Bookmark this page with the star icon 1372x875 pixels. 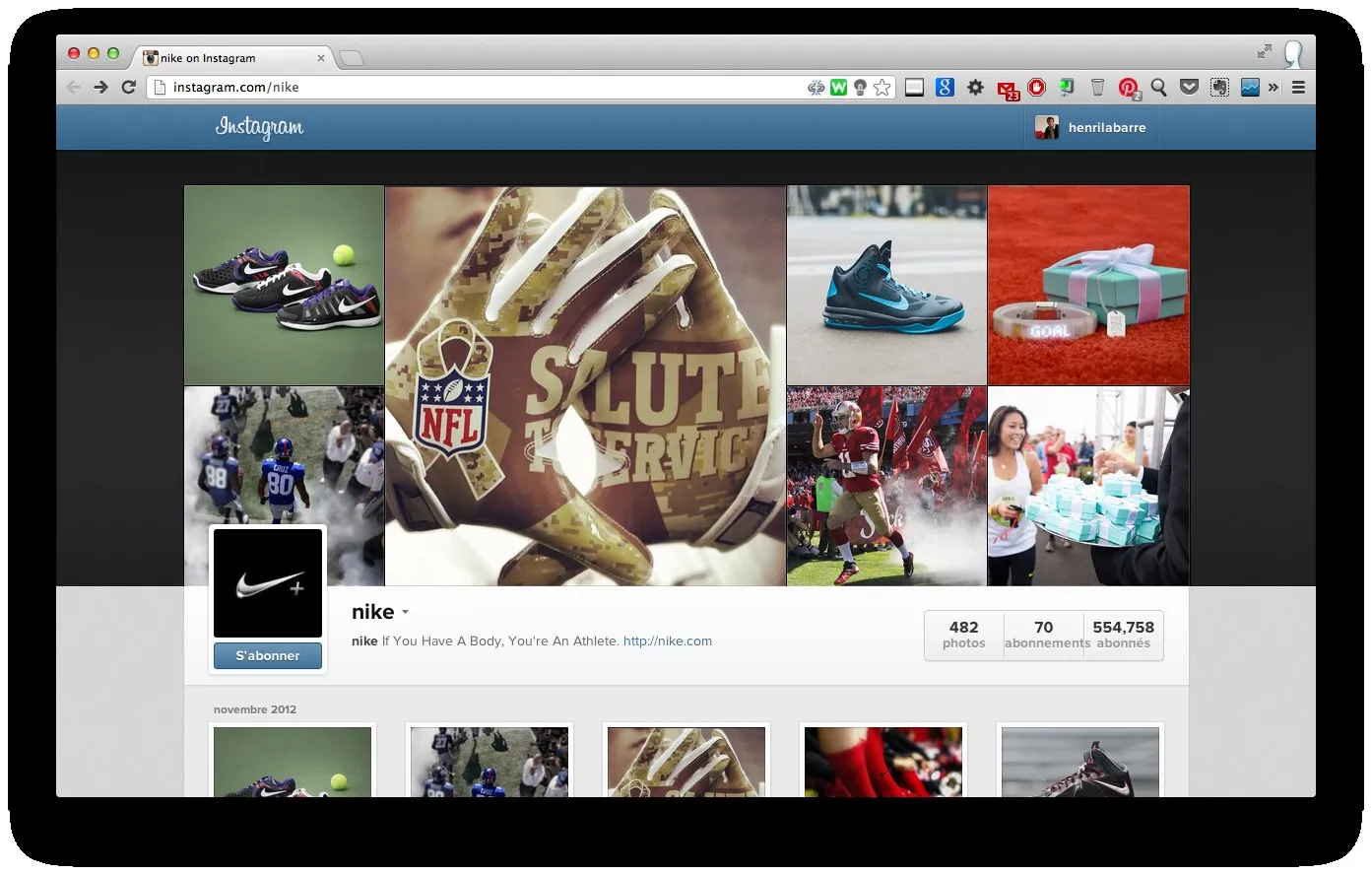(882, 88)
